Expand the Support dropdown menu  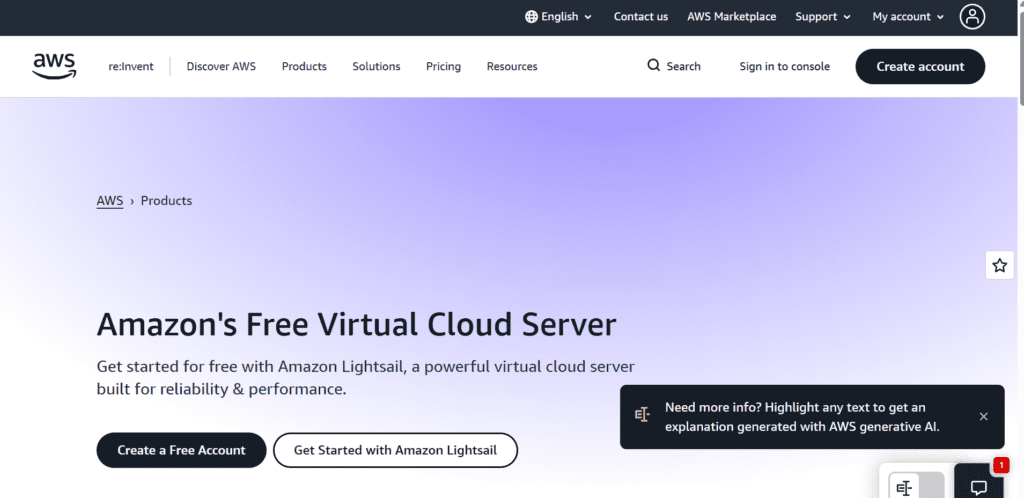[823, 17]
